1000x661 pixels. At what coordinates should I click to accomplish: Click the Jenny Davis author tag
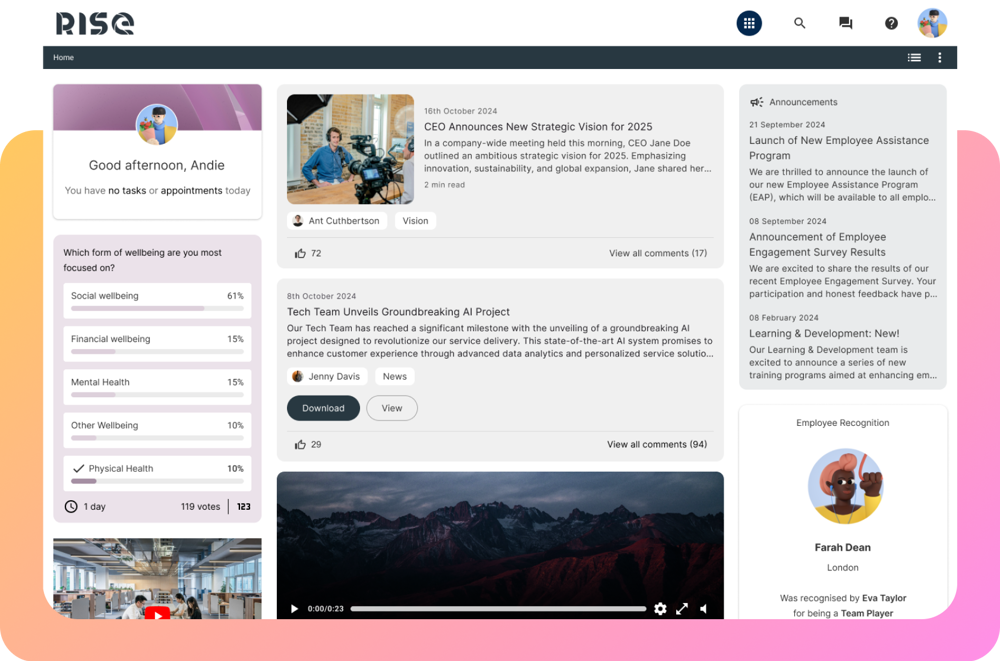click(327, 376)
